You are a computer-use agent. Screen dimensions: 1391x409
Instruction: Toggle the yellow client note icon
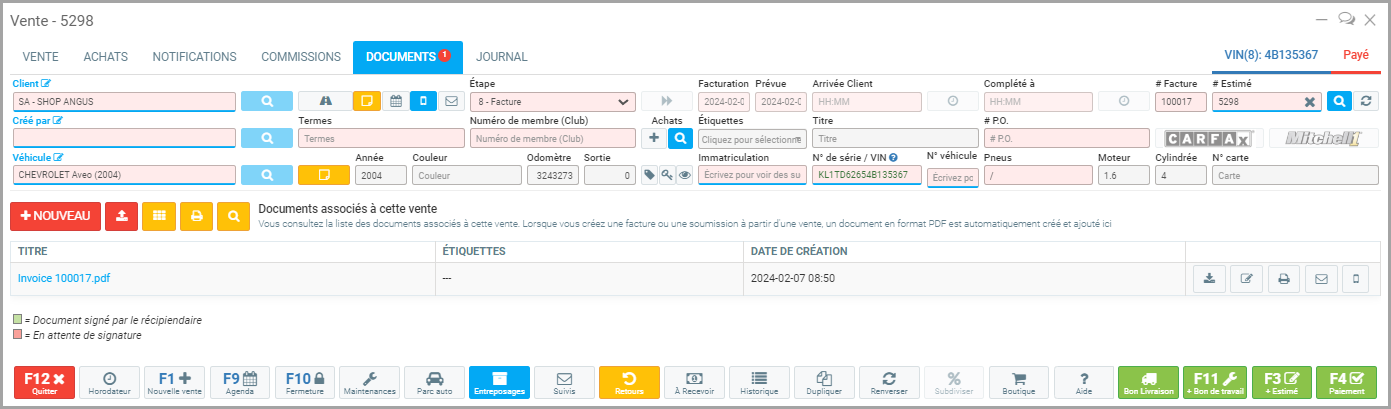pos(367,101)
